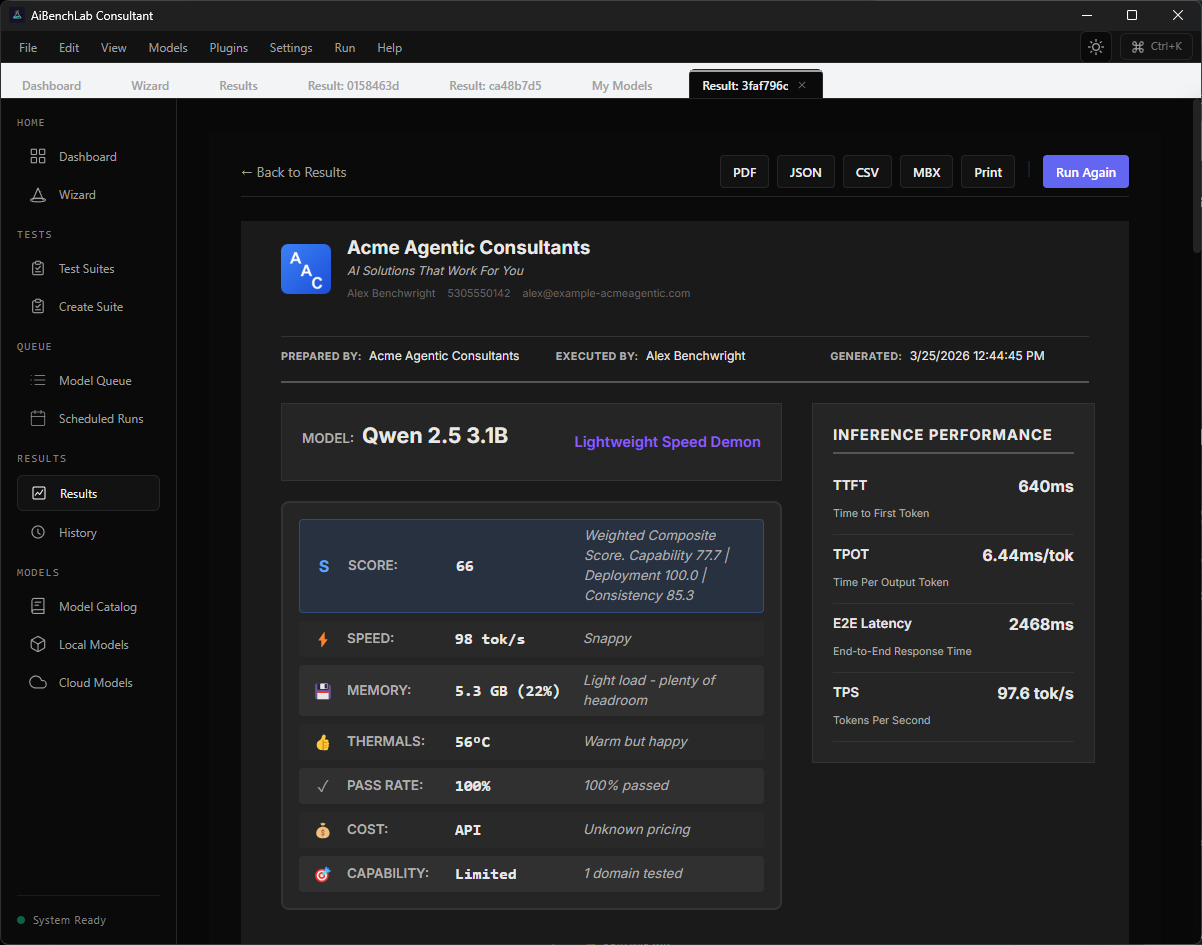Click the 5305550142 phone number
Screen dimensions: 1202x945
tap(479, 293)
